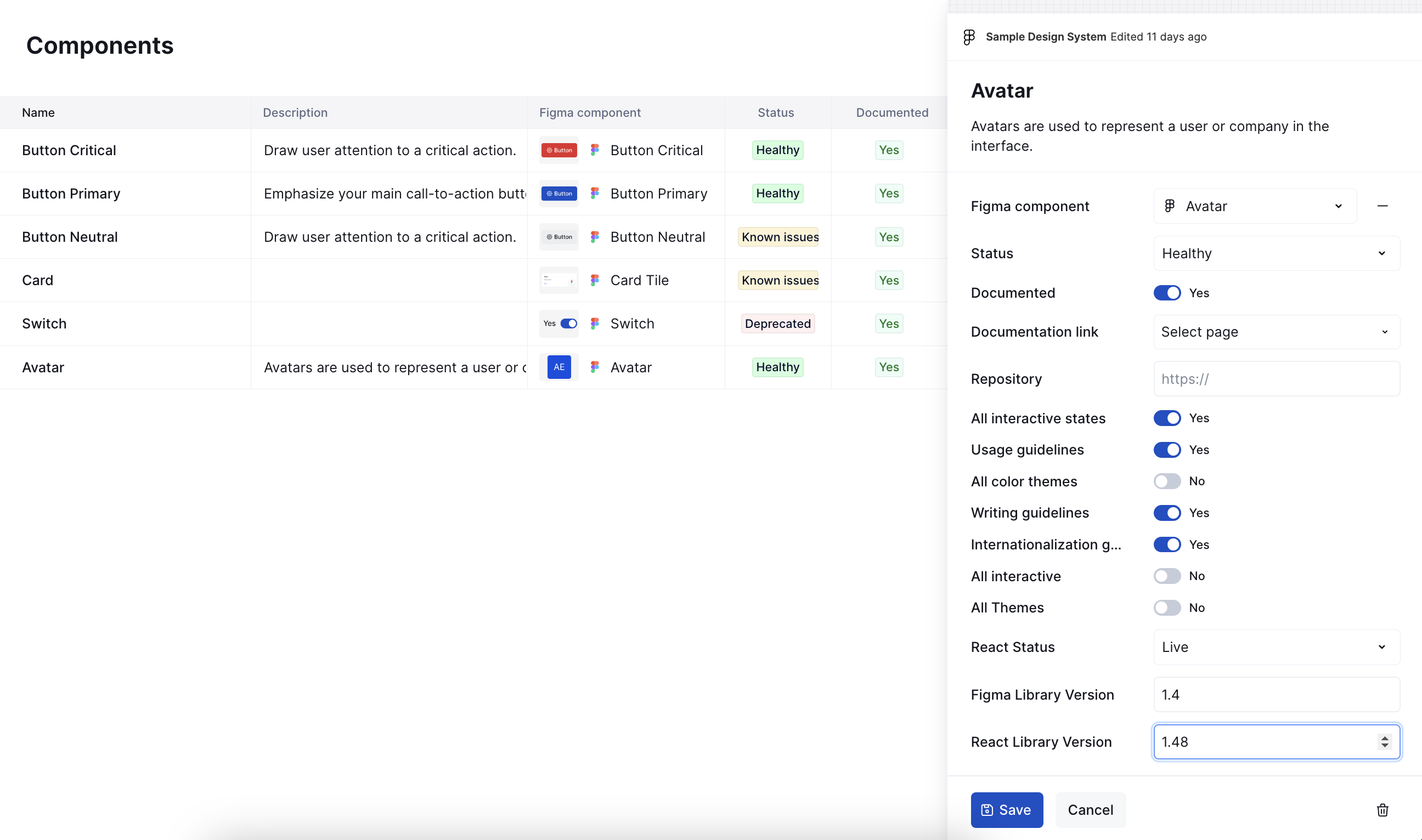Click Healthy badge in Button Primary row

[777, 194]
